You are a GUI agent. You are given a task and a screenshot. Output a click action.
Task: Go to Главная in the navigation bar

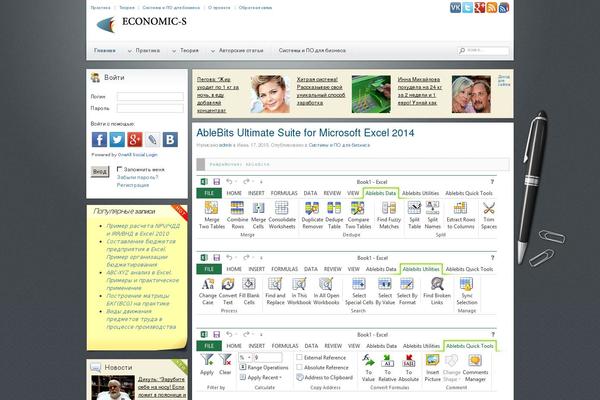(x=105, y=51)
